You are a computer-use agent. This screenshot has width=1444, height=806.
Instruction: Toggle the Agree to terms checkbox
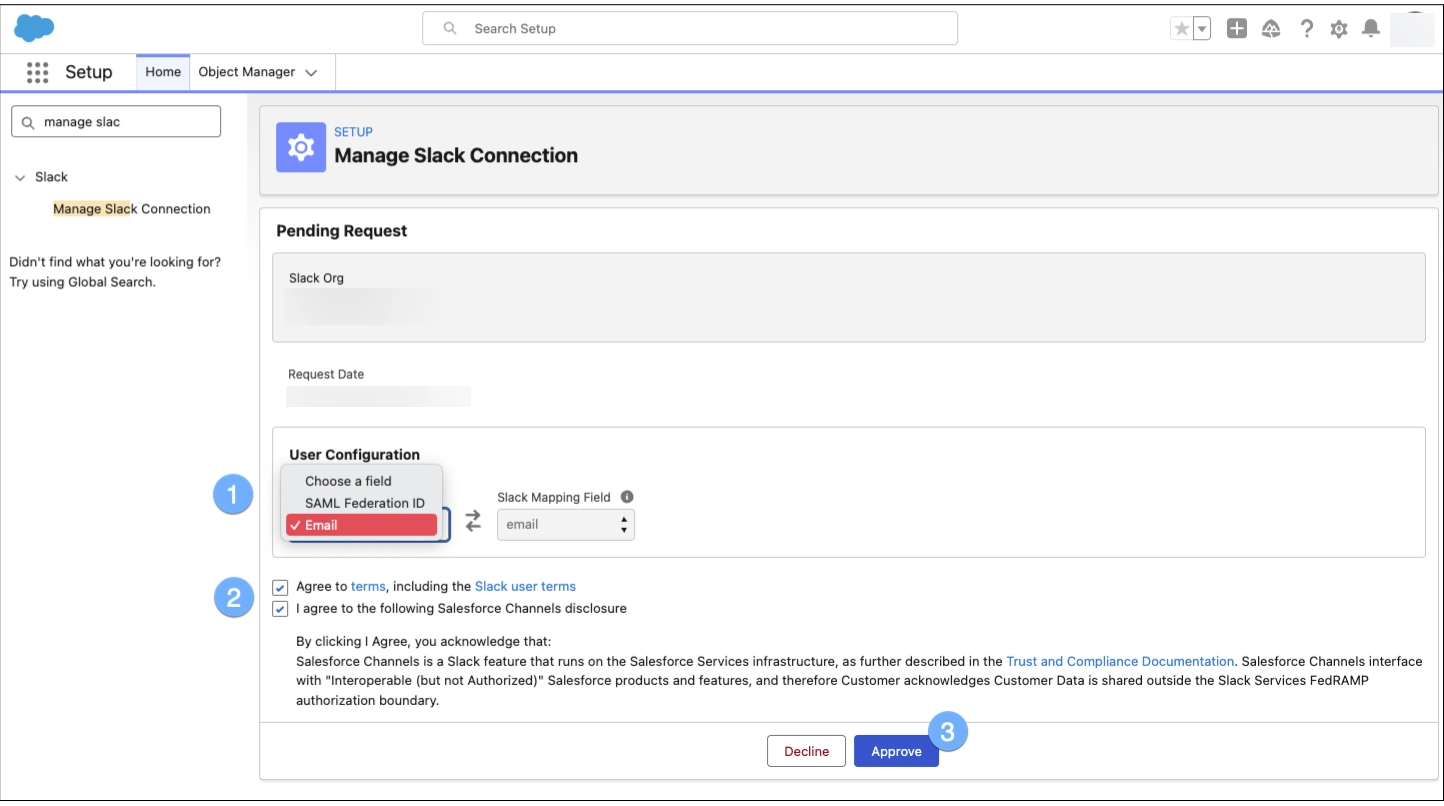click(280, 587)
